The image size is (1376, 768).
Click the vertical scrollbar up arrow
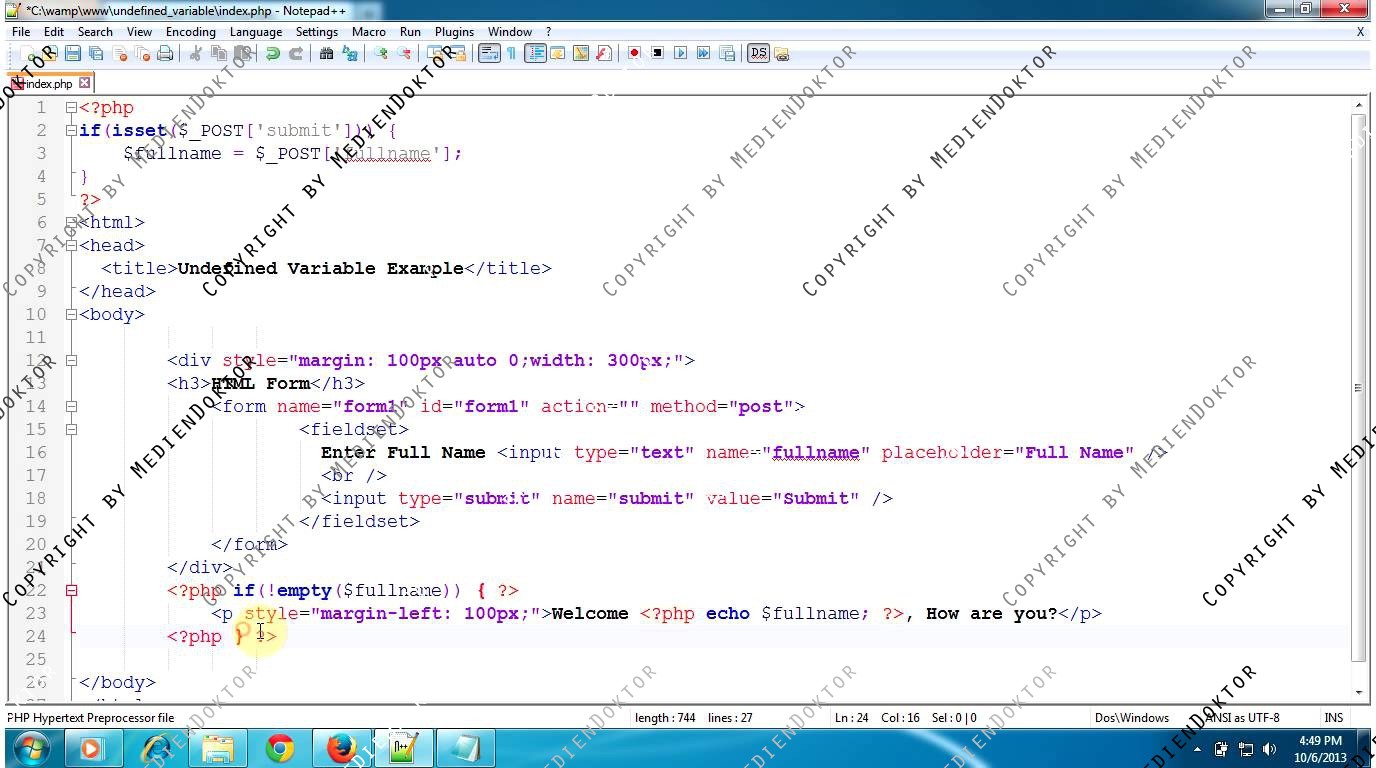1359,104
